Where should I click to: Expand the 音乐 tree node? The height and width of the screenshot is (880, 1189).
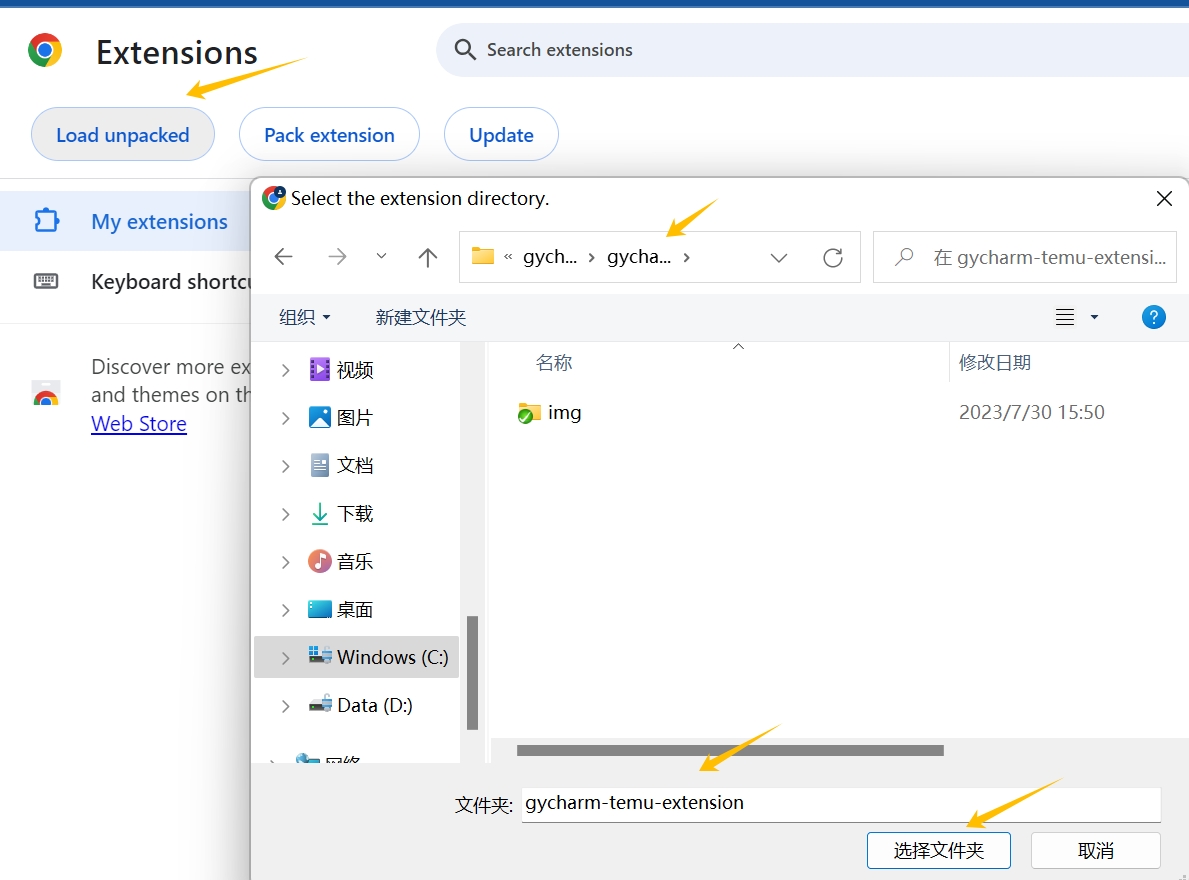pyautogui.click(x=285, y=562)
